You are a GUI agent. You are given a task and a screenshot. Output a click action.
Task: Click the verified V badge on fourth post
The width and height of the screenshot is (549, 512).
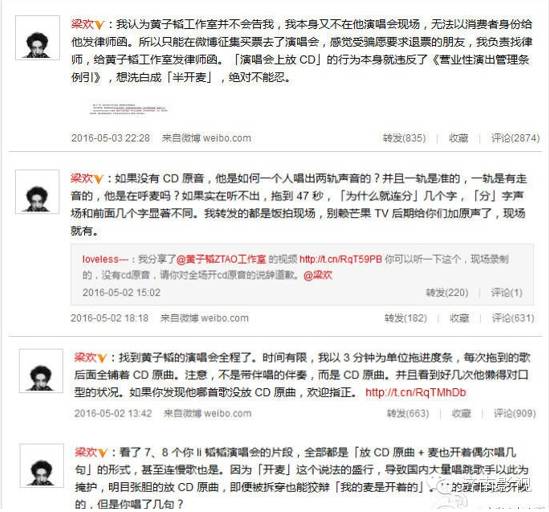[x=102, y=453]
